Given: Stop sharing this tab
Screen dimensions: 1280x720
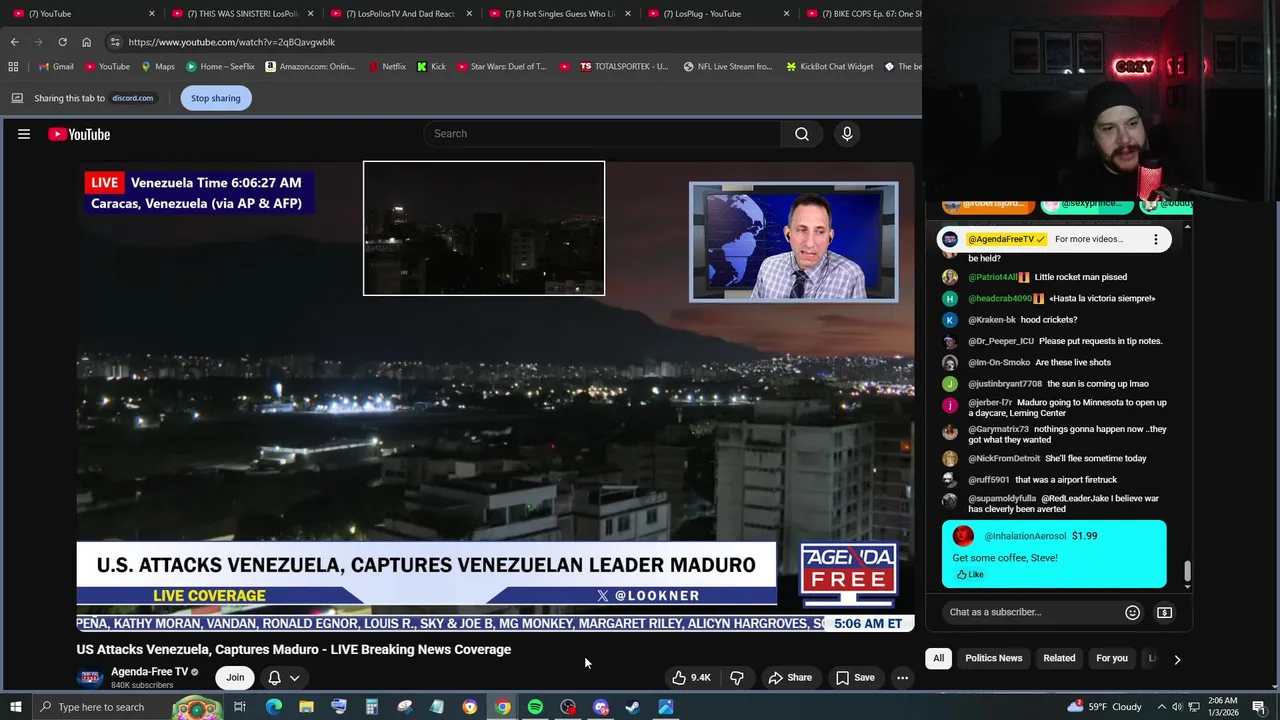Looking at the screenshot, I should [216, 98].
